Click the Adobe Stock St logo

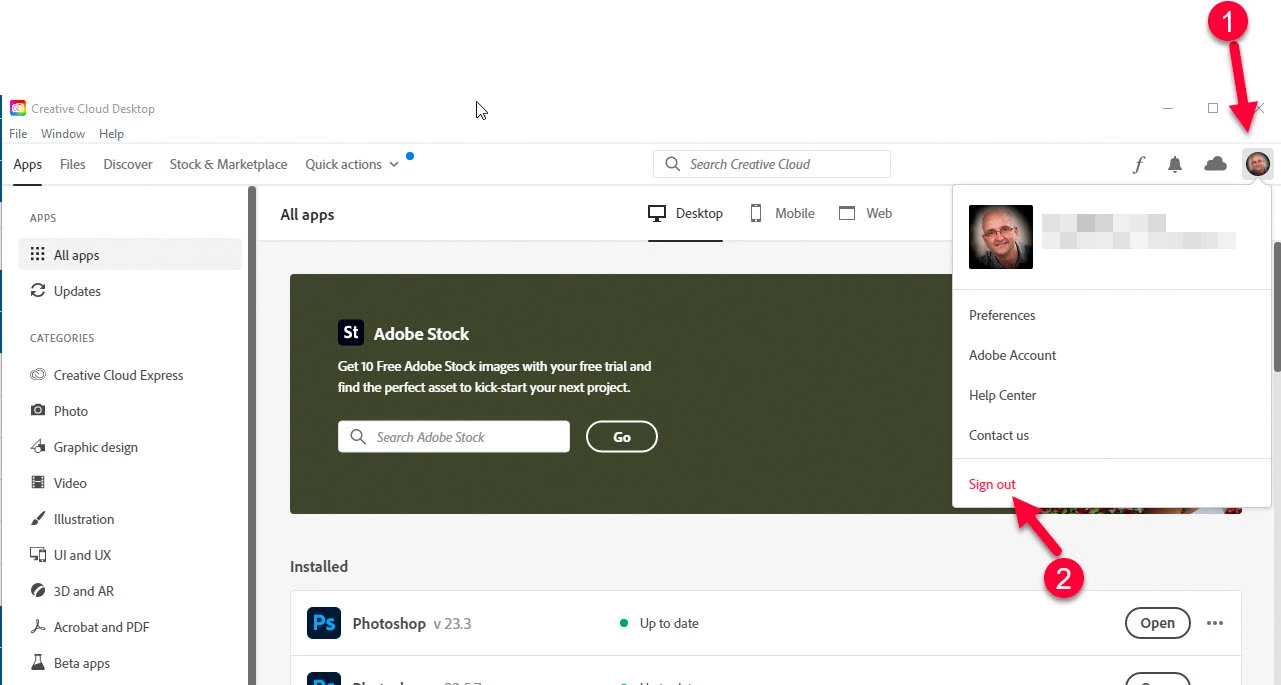350,333
